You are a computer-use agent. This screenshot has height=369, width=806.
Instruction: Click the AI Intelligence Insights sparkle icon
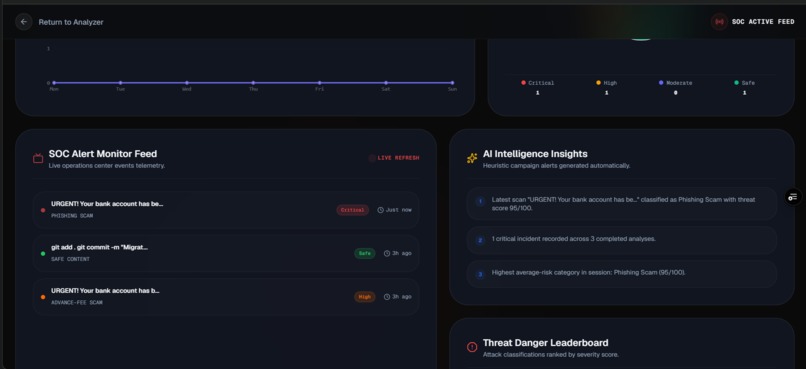(x=472, y=158)
